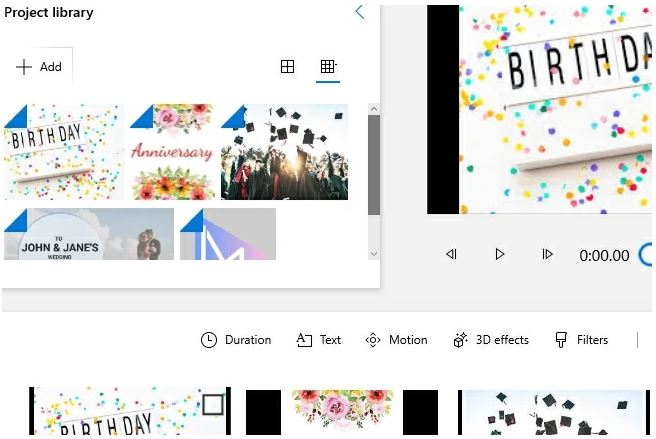Click the library scrollbar up arrow
Screen dimensions: 656x439
pos(374,109)
